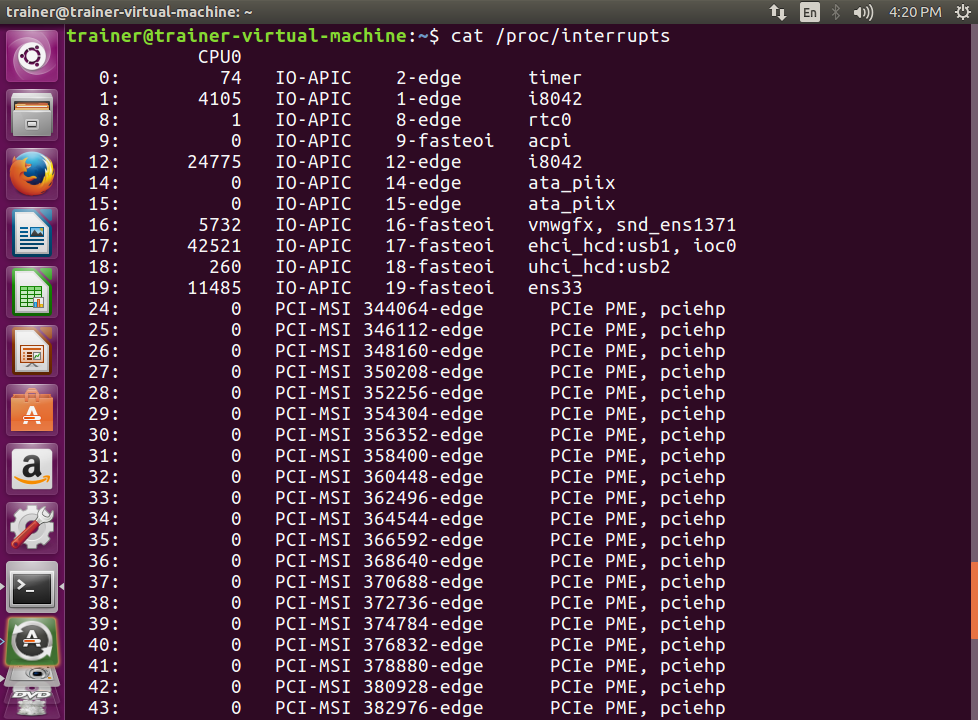Click the trainer@trainer-virtual-machine prompt text

[x=236, y=36]
